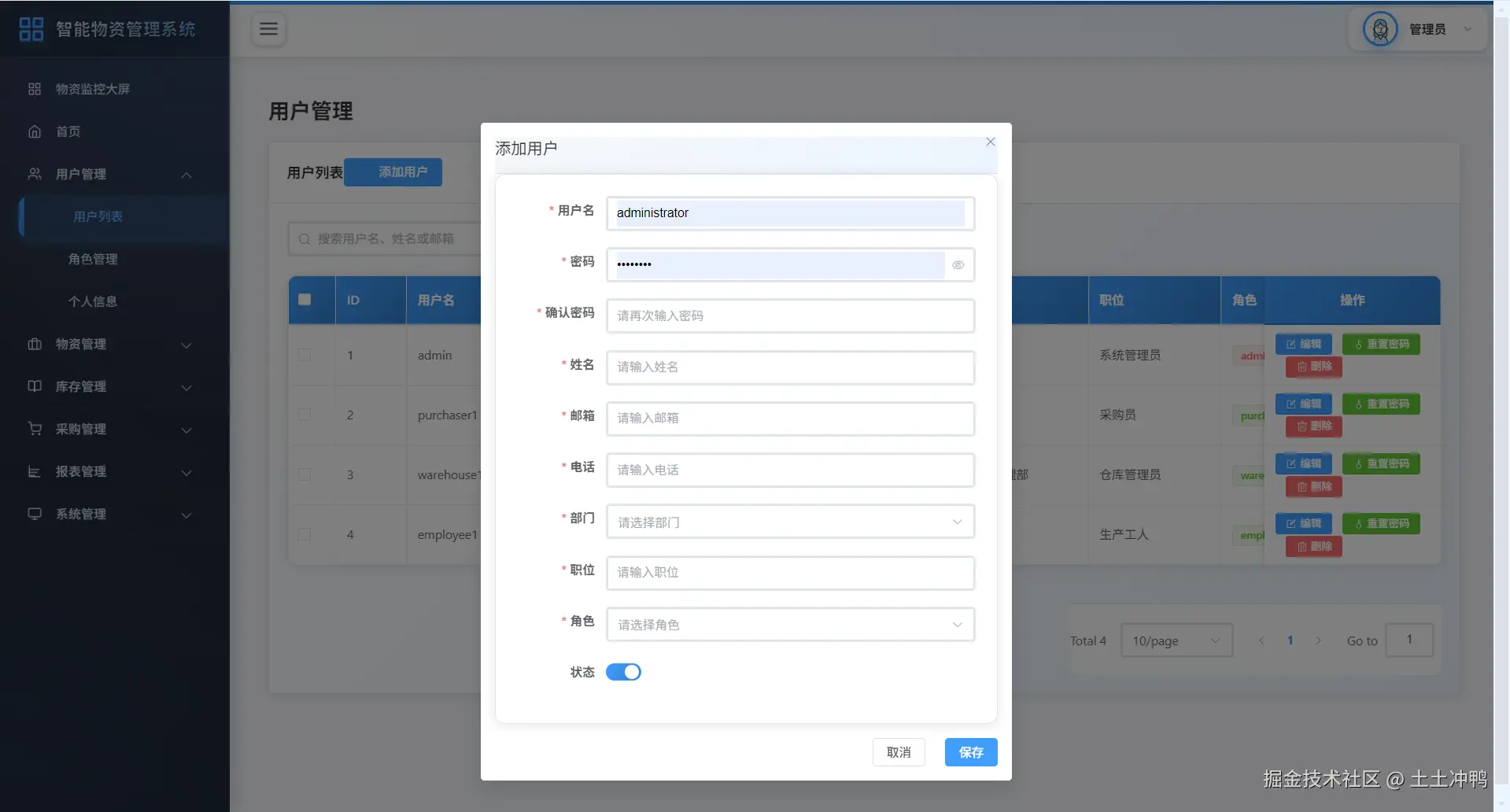Check the purchaser1 row checkbox
Viewport: 1510px width, 812px height.
[305, 415]
